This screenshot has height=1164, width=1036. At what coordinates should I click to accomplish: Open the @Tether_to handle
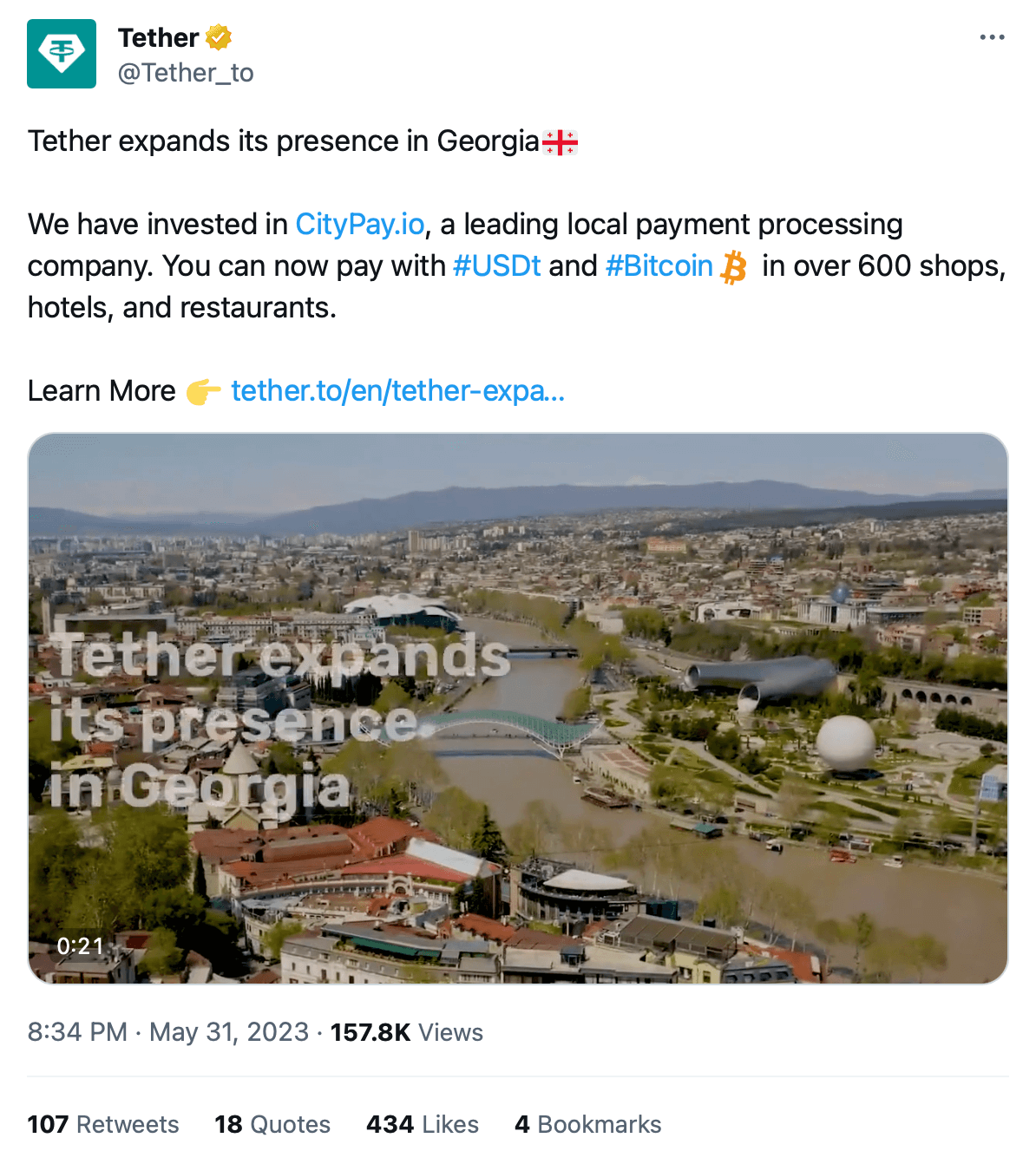tap(186, 73)
